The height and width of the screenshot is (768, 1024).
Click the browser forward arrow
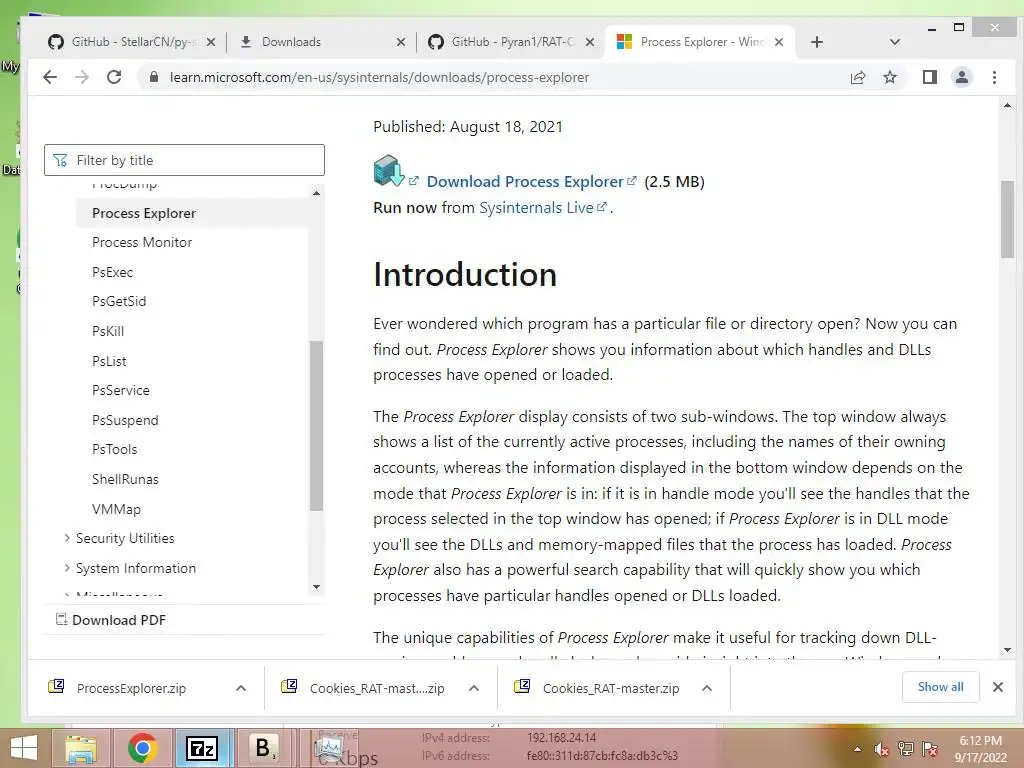(82, 77)
